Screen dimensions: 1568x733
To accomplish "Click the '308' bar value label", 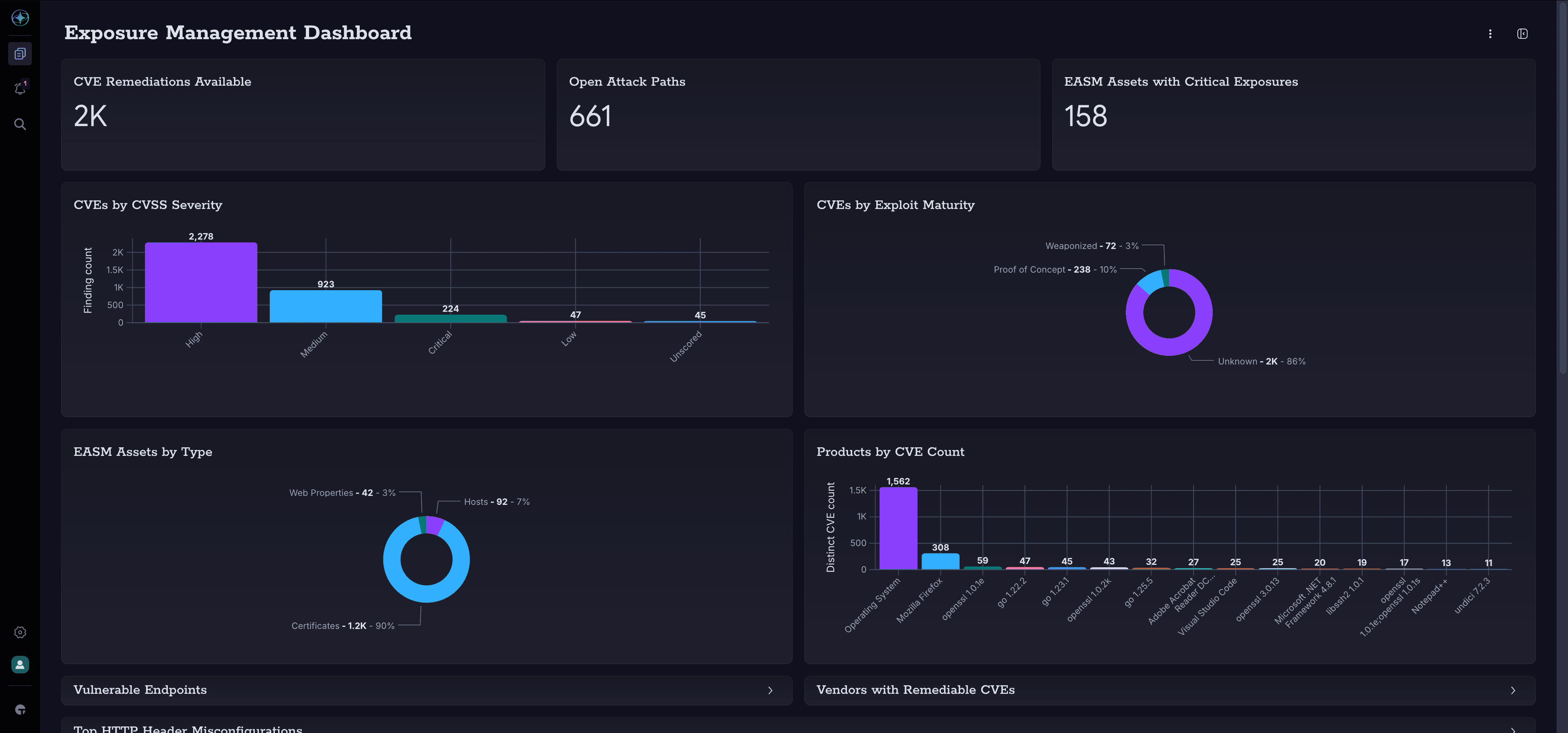I will pyautogui.click(x=940, y=547).
